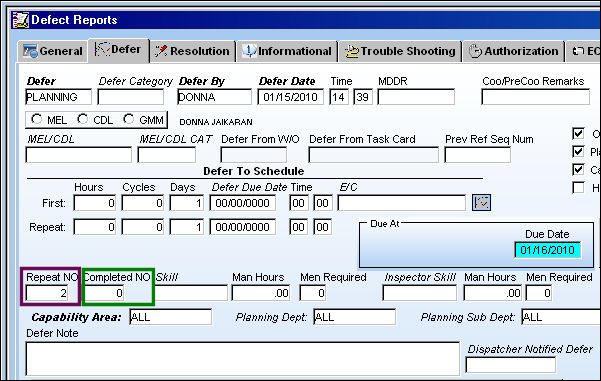601x381 pixels.
Task: Open the Resolution tab
Action: [192, 51]
